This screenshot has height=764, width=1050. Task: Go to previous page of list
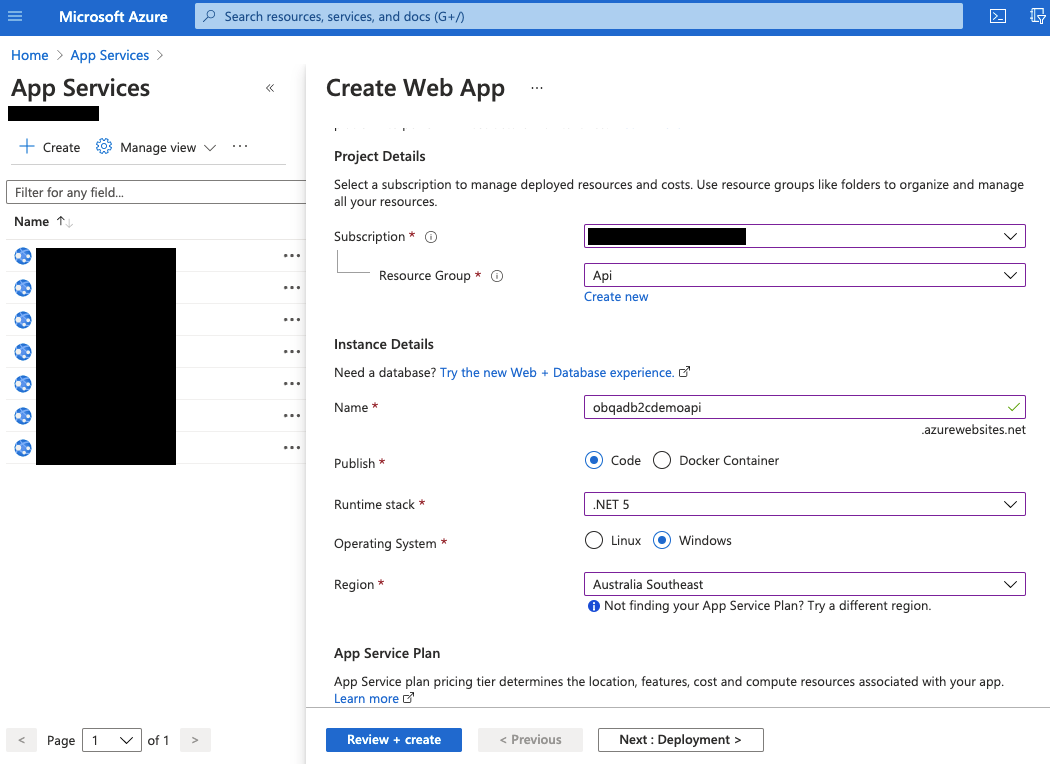(21, 740)
